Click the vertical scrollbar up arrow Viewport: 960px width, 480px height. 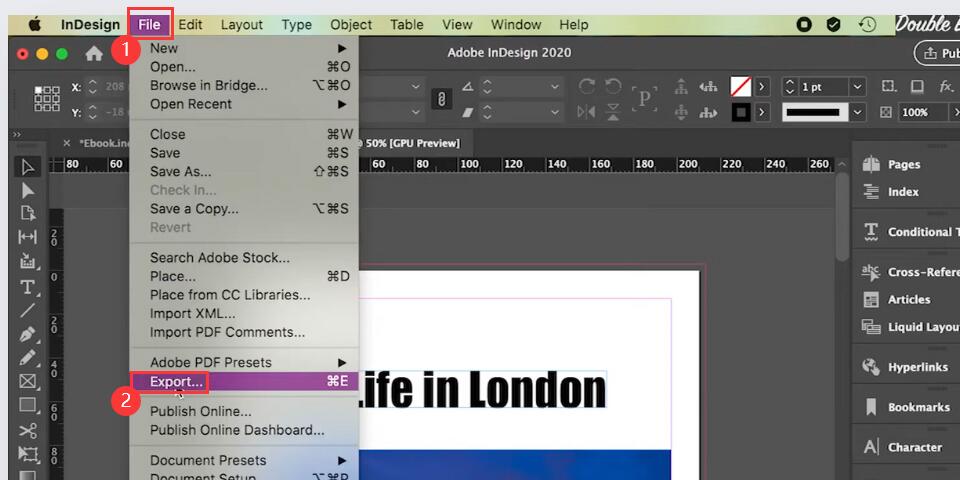click(842, 164)
